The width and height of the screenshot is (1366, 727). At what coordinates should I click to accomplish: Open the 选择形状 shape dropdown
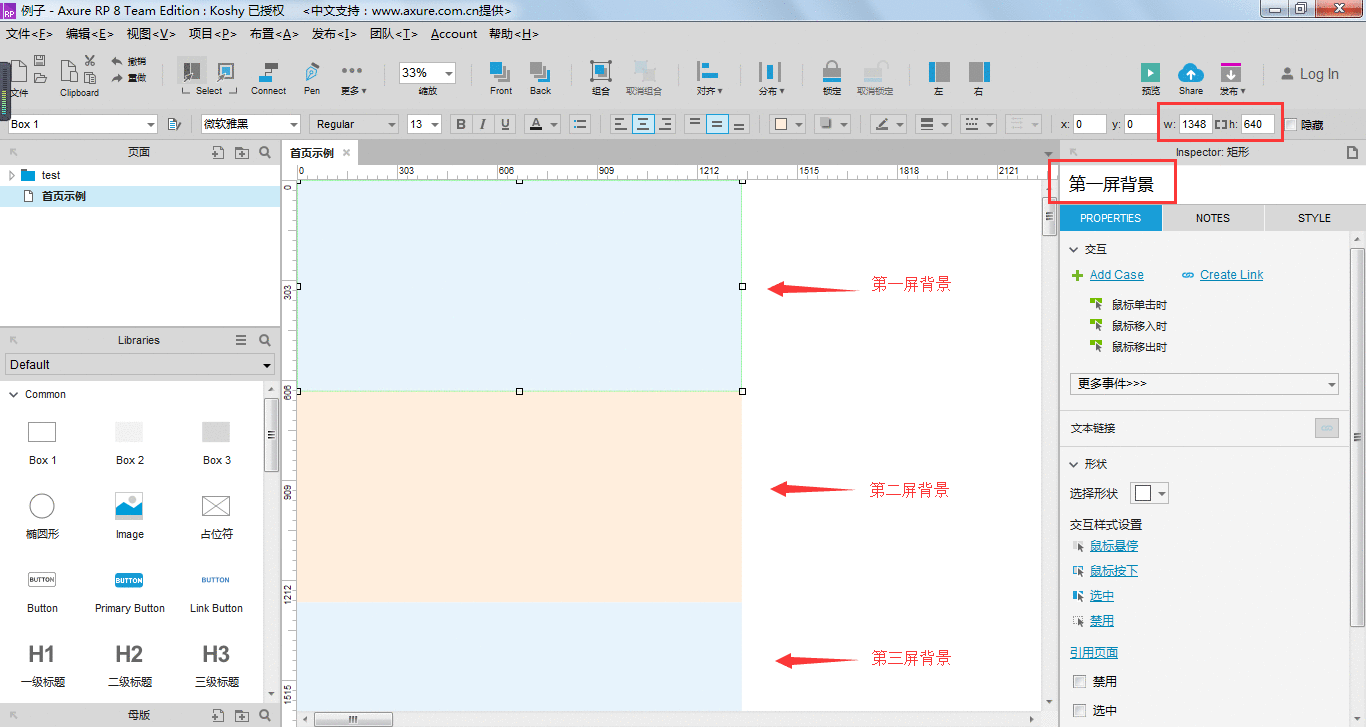point(1149,494)
